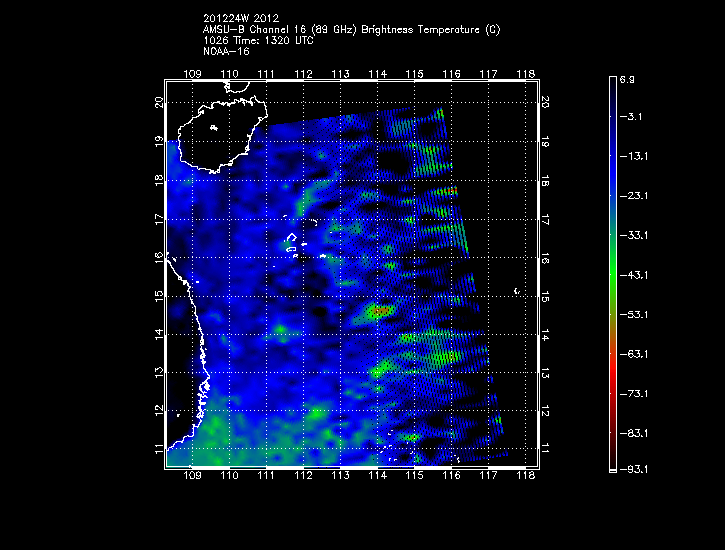Click the small white island outlines at map center
725x550 pixels.
tap(294, 243)
